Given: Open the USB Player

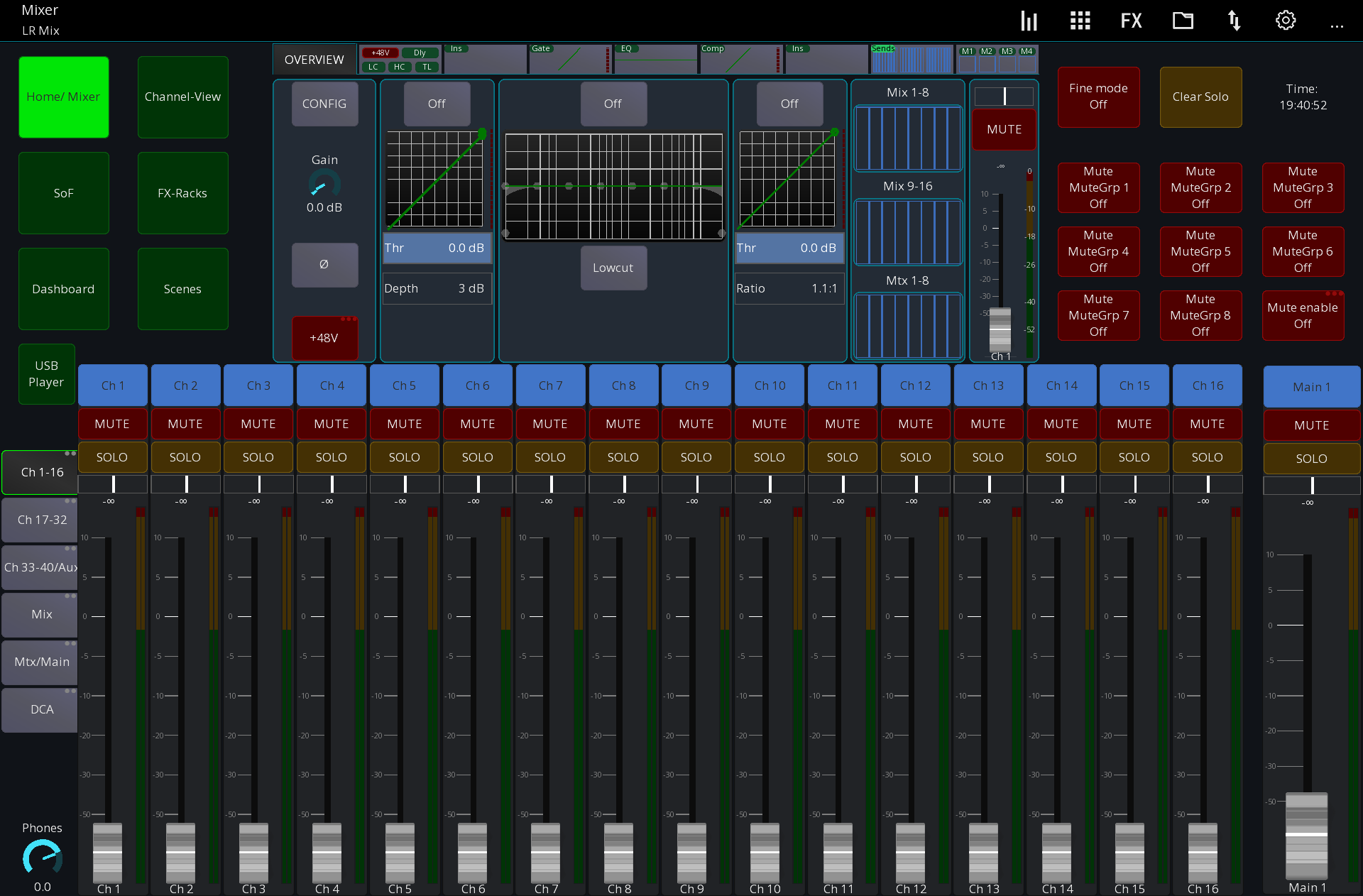Looking at the screenshot, I should 47,374.
